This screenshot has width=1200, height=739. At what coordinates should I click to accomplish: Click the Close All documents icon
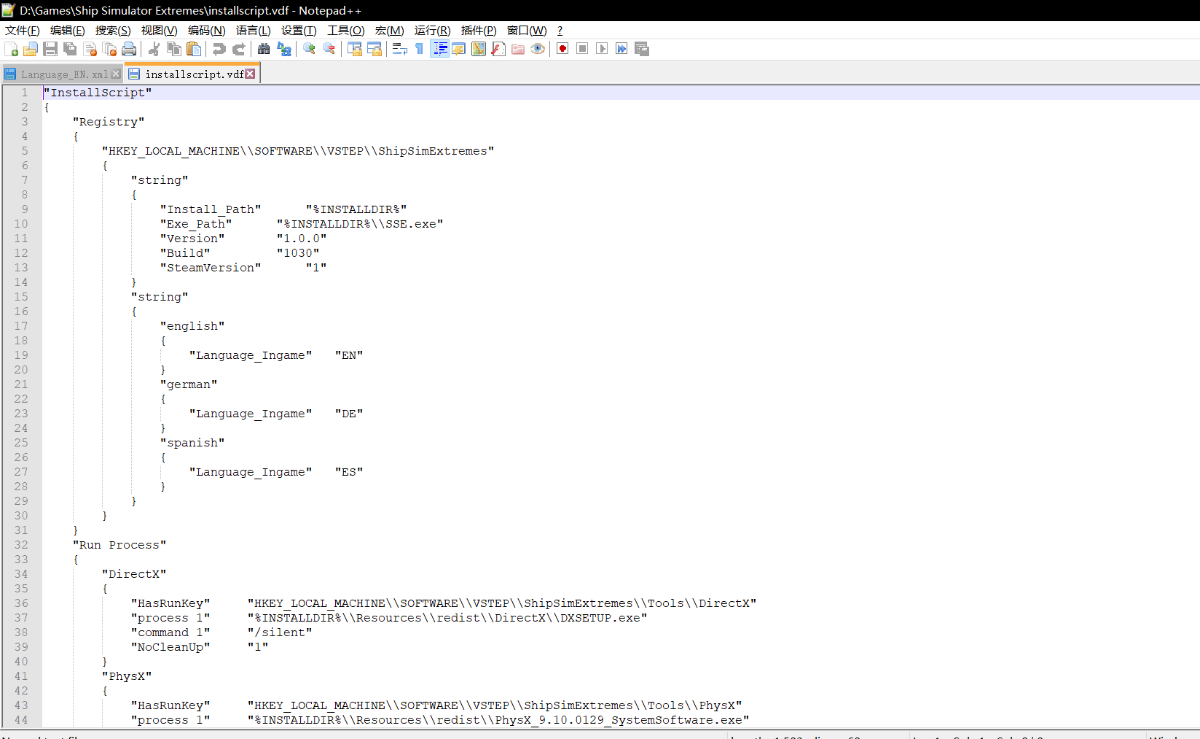[109, 48]
